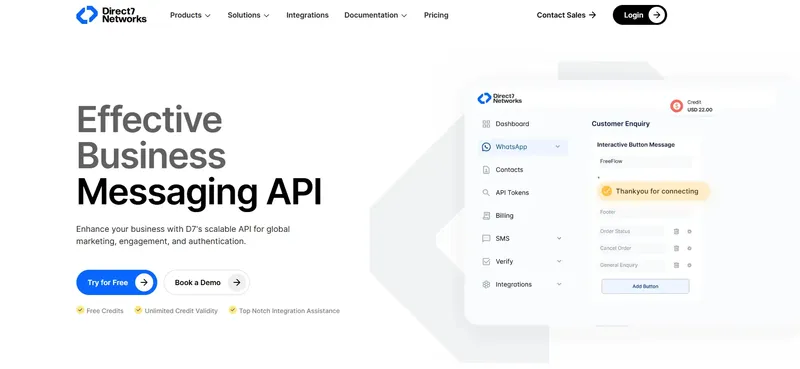
Task: Click the WhatsApp icon in sidebar
Action: point(486,147)
